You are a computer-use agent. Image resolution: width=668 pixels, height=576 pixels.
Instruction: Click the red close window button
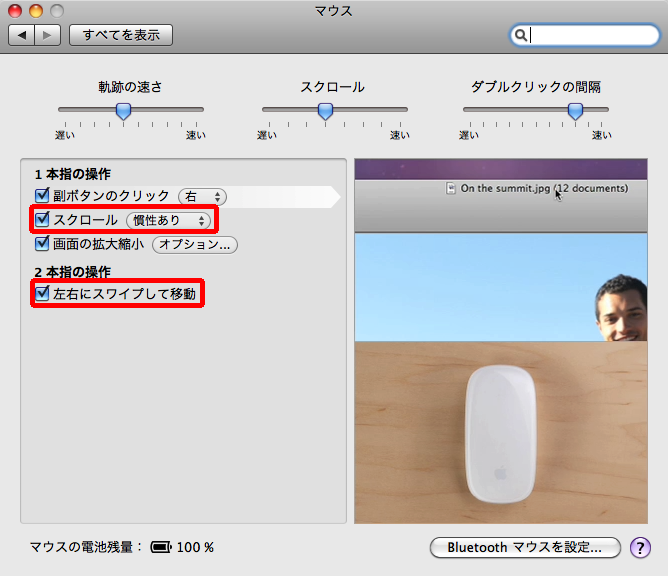click(x=15, y=11)
